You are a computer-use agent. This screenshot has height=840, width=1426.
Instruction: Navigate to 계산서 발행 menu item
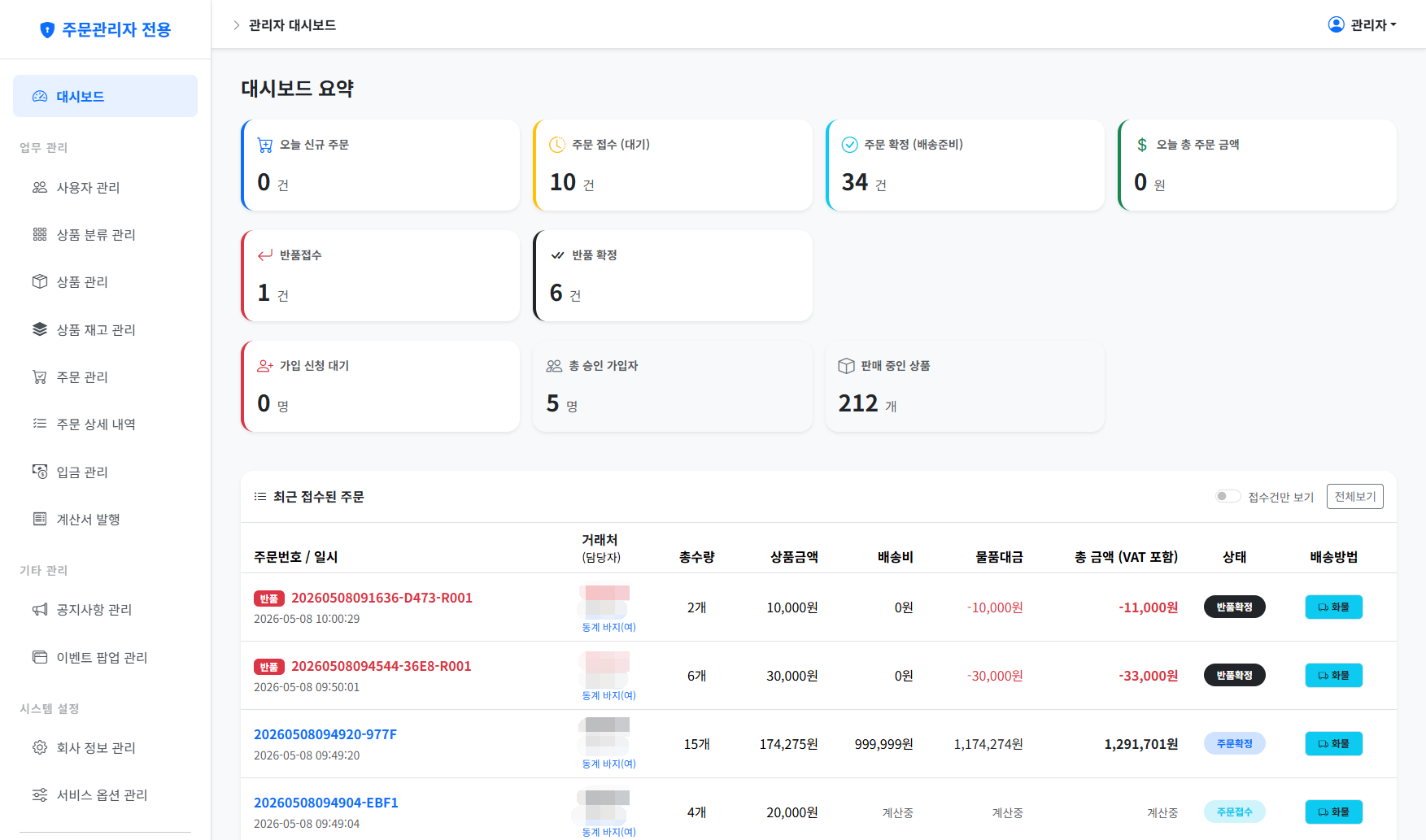coord(105,519)
